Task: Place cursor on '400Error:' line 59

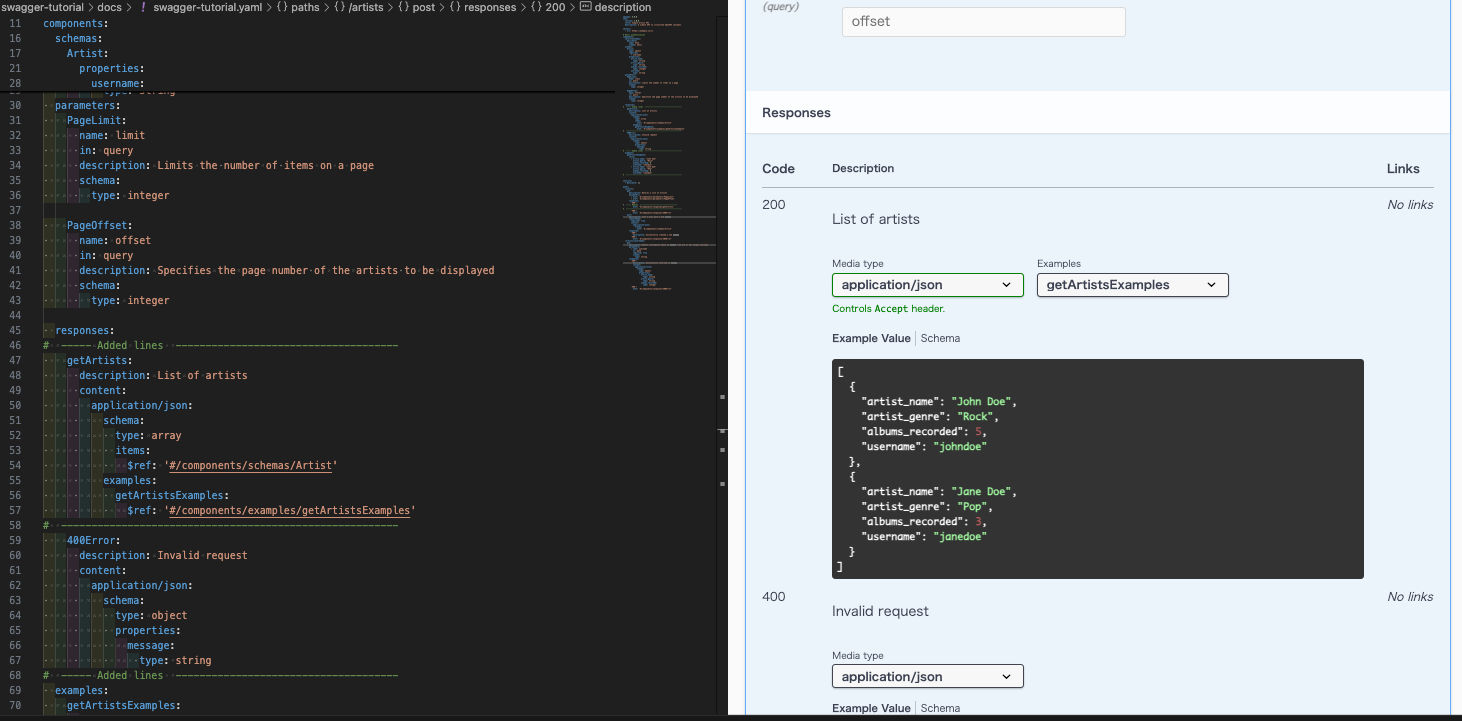Action: pos(93,540)
